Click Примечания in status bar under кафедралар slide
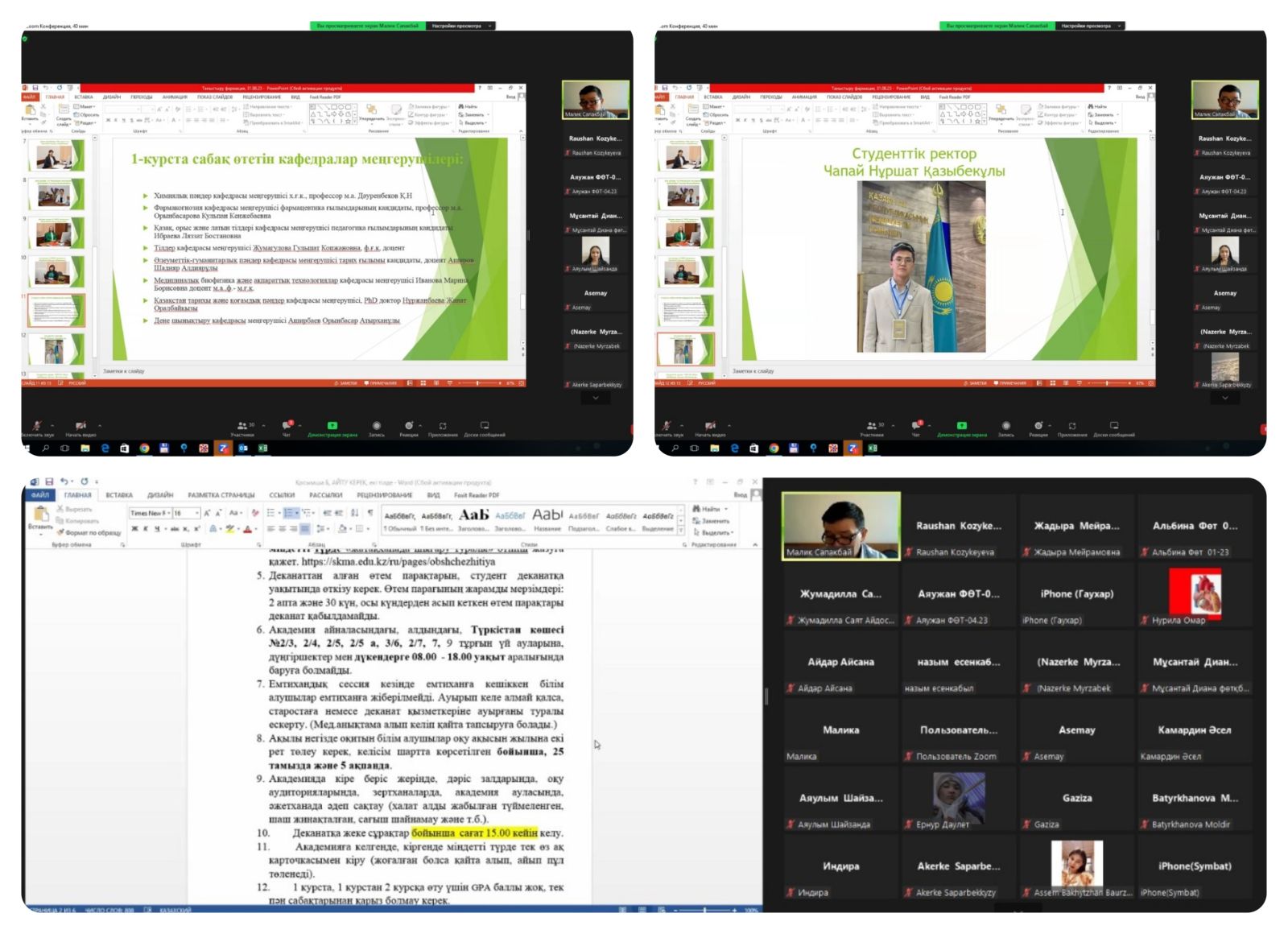The height and width of the screenshot is (934, 1288). (381, 383)
